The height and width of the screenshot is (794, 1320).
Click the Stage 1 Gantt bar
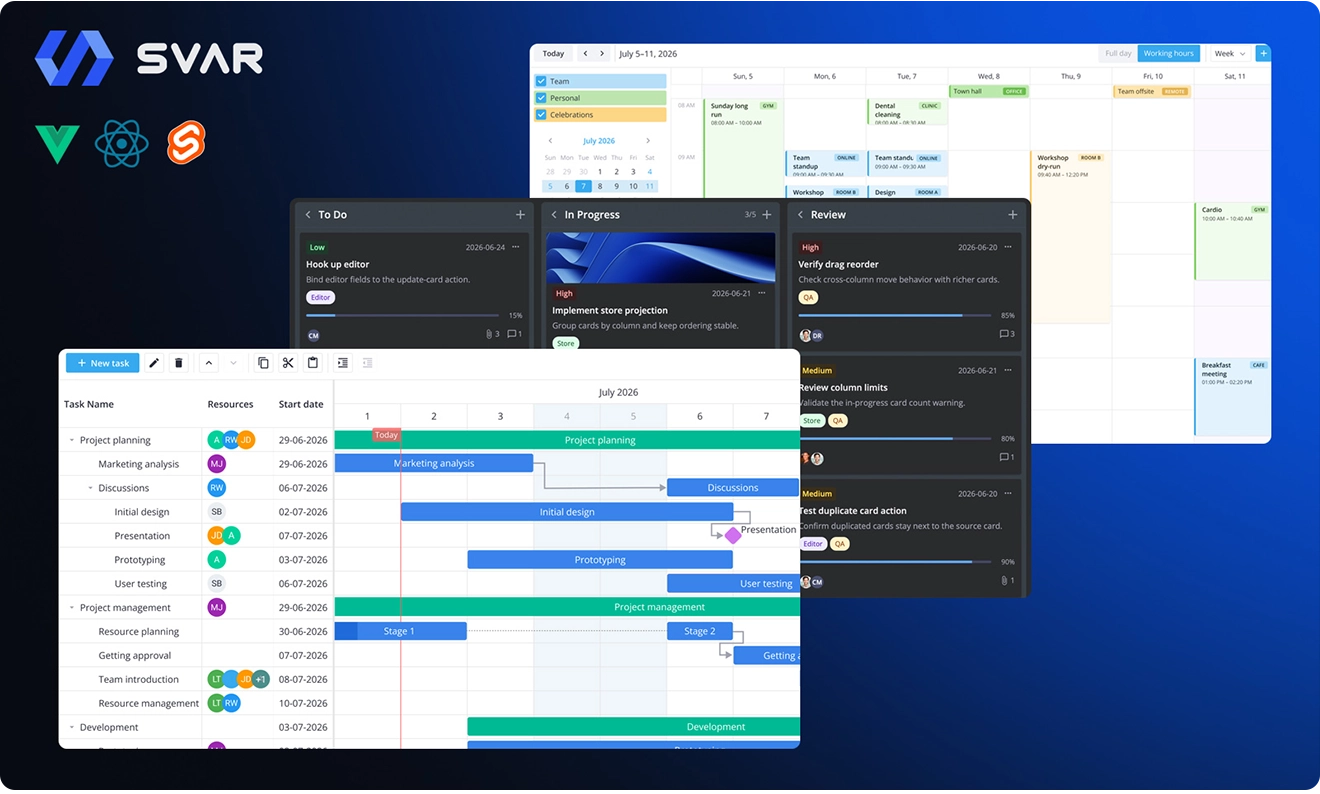400,631
